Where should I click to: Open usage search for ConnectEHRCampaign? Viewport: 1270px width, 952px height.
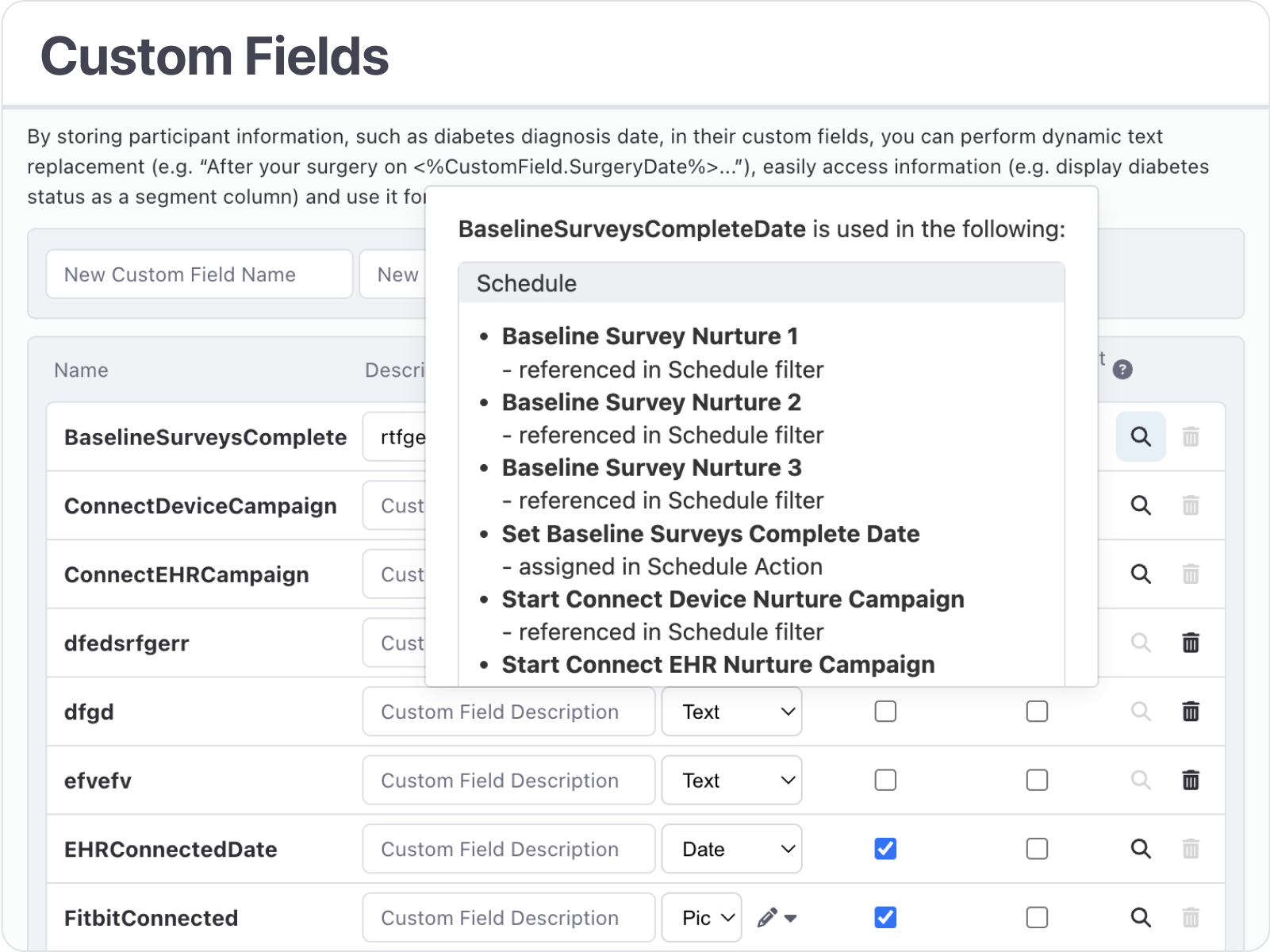tap(1141, 574)
